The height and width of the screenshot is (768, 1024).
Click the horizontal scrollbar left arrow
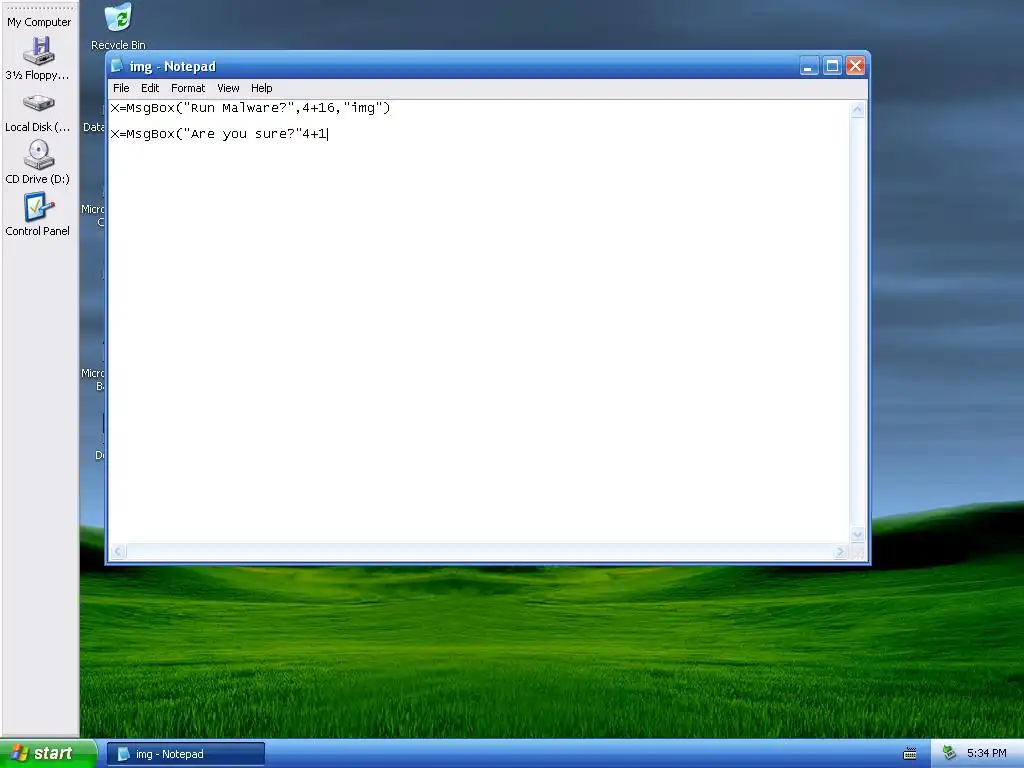pyautogui.click(x=118, y=552)
